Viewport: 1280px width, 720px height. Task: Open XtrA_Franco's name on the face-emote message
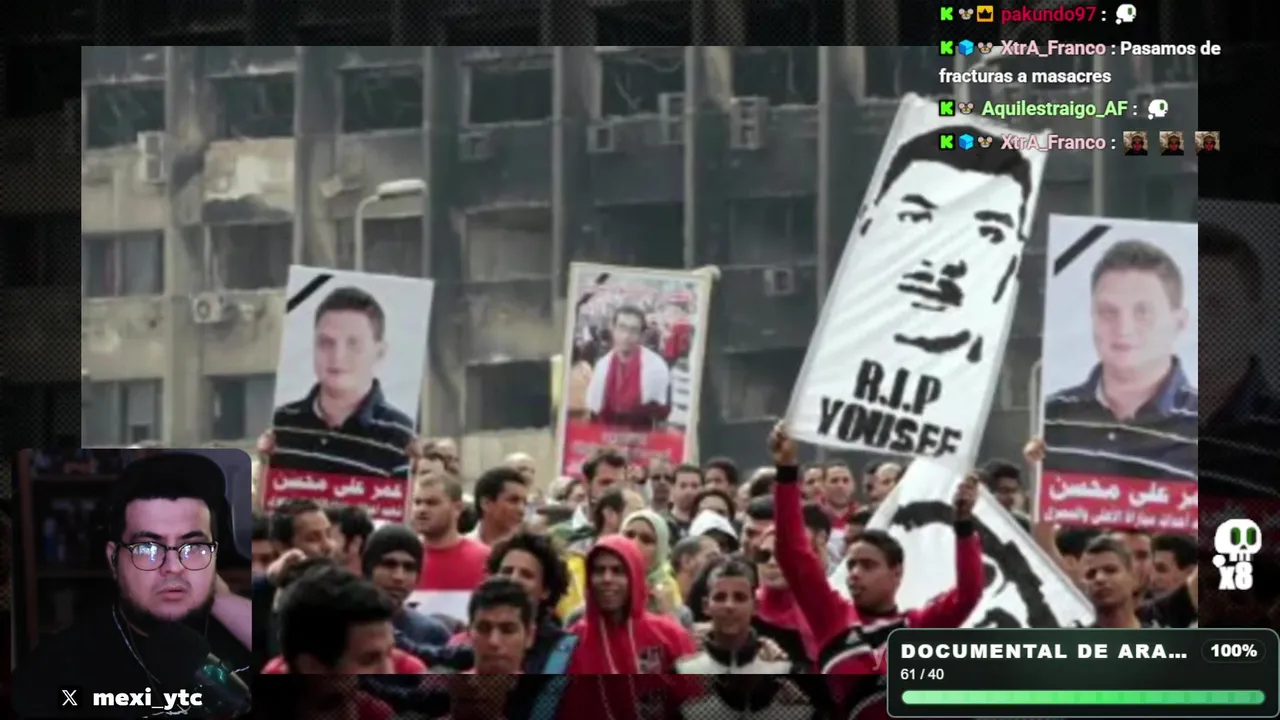[x=1053, y=142]
